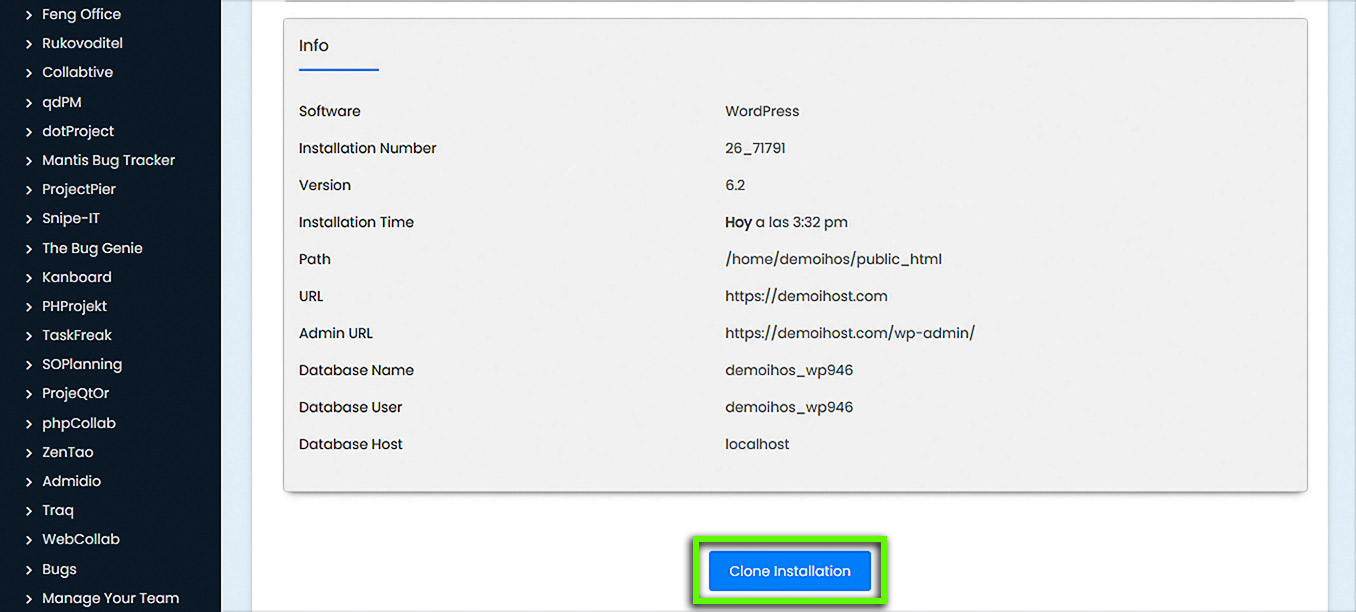1356x612 pixels.
Task: Open the phpCollab entry
Action: click(x=79, y=423)
